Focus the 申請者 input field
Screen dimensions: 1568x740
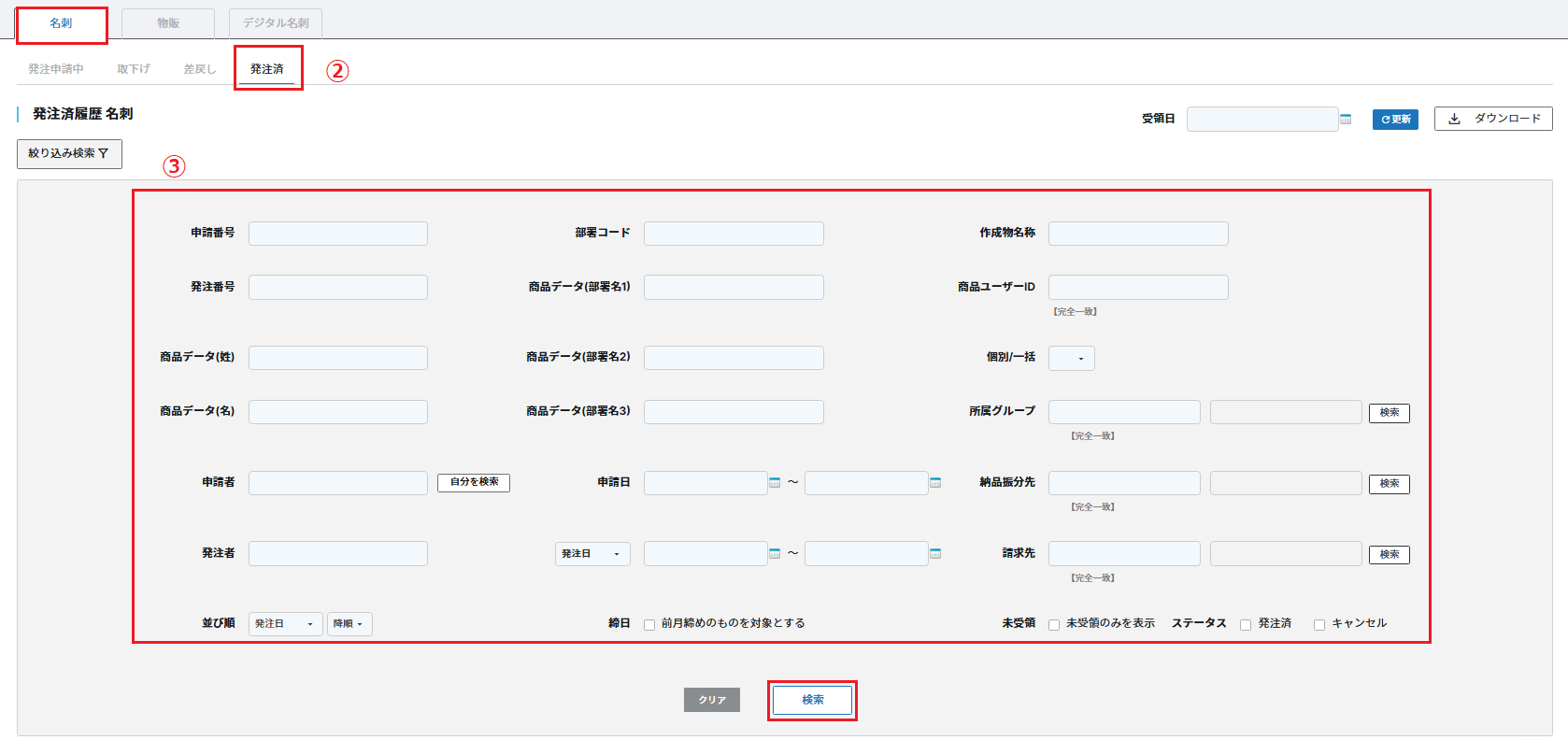[338, 483]
